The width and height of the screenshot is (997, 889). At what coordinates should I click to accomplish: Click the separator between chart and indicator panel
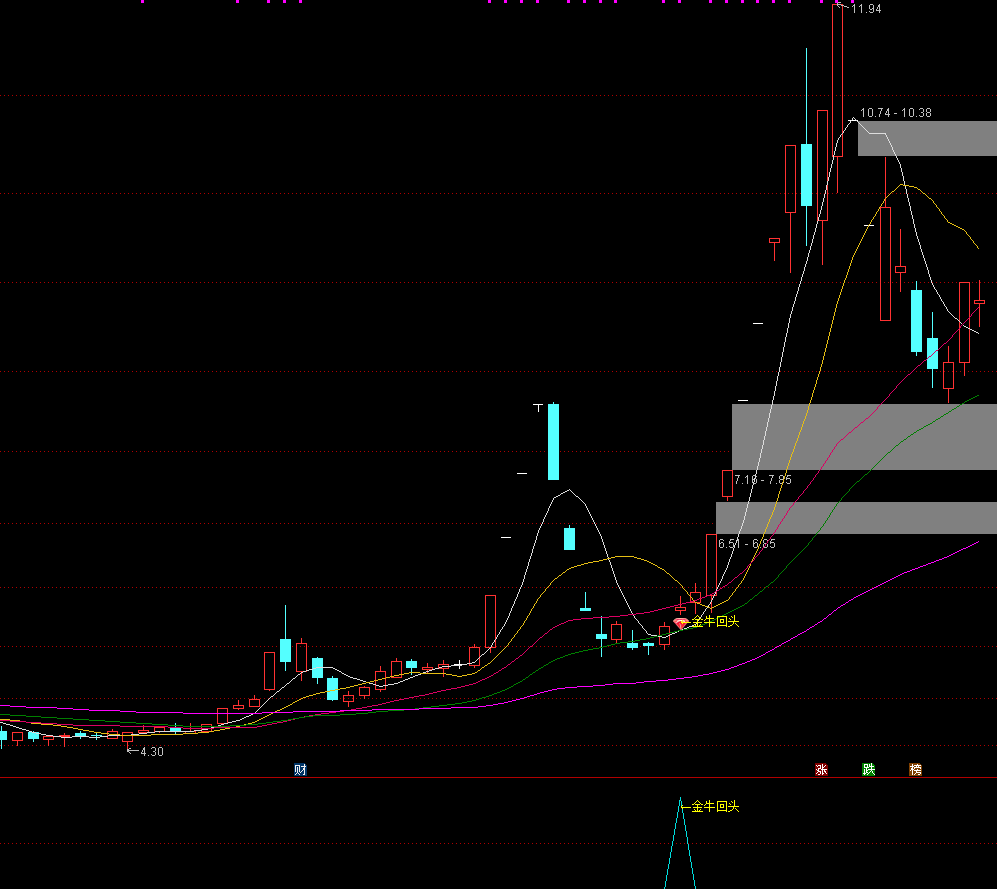pyautogui.click(x=498, y=778)
